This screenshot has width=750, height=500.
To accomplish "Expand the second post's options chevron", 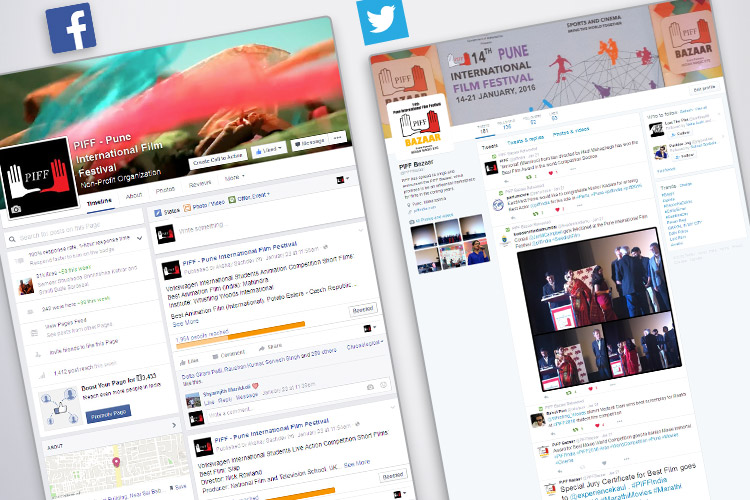I will (392, 408).
